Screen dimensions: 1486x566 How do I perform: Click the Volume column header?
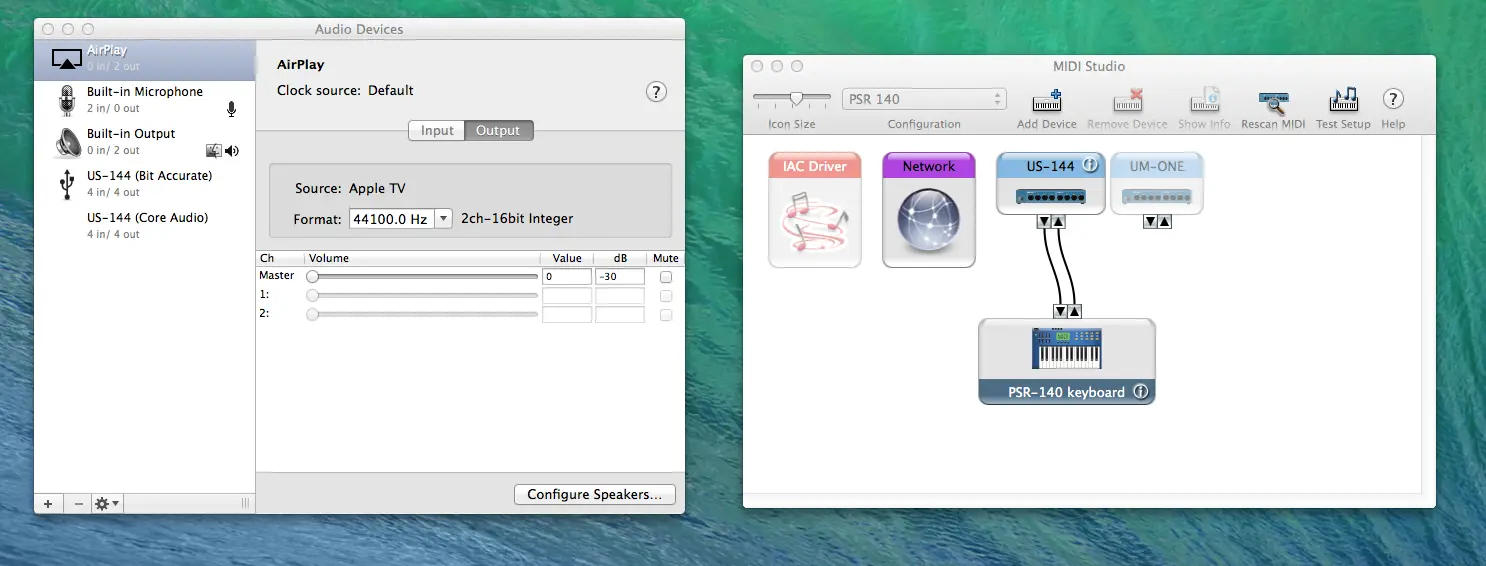(423, 258)
